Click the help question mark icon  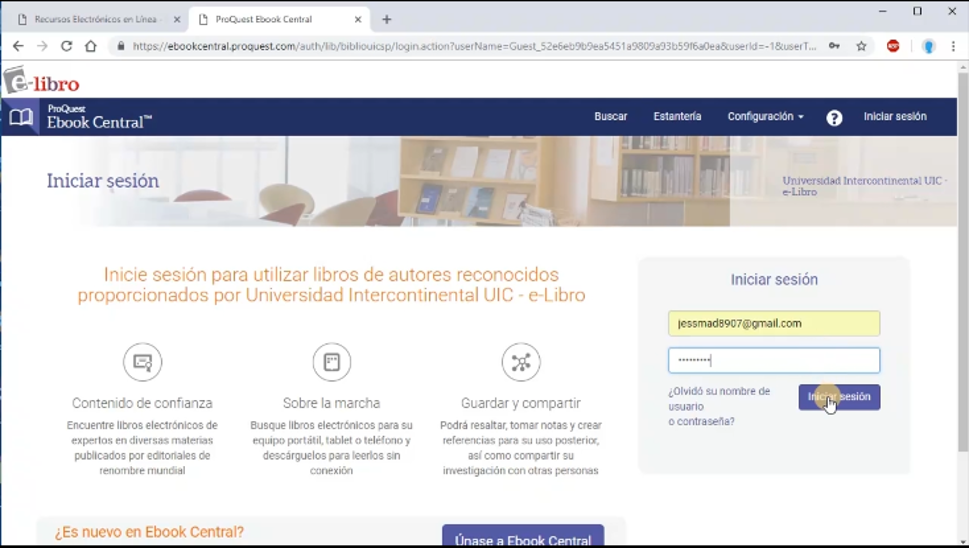pos(834,117)
